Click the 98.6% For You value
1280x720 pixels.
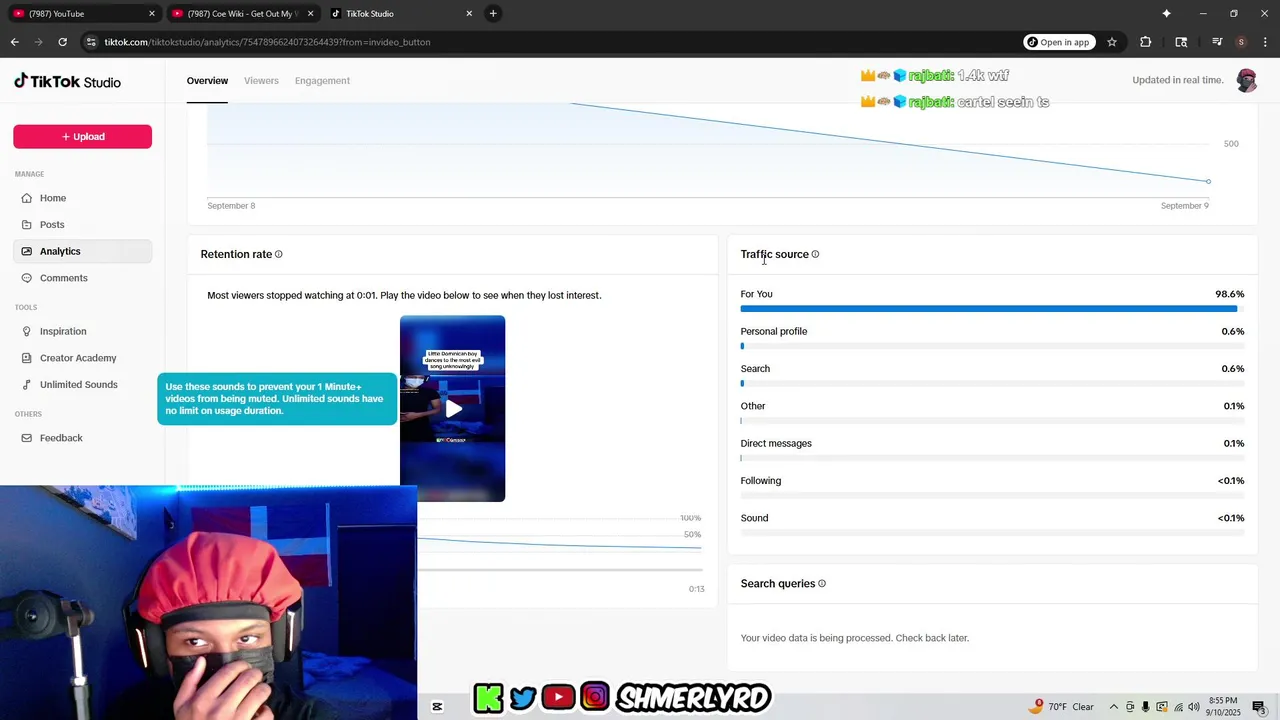(1229, 294)
